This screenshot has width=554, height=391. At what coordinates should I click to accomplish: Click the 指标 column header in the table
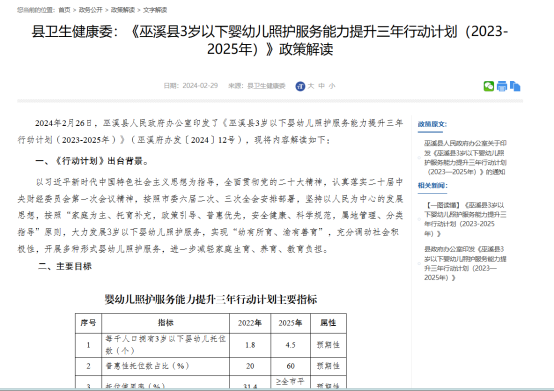coord(165,323)
